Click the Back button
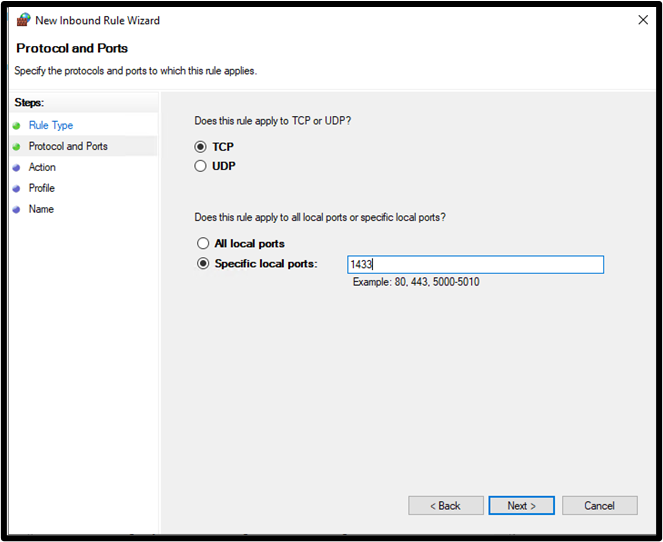The image size is (663, 542). click(446, 506)
